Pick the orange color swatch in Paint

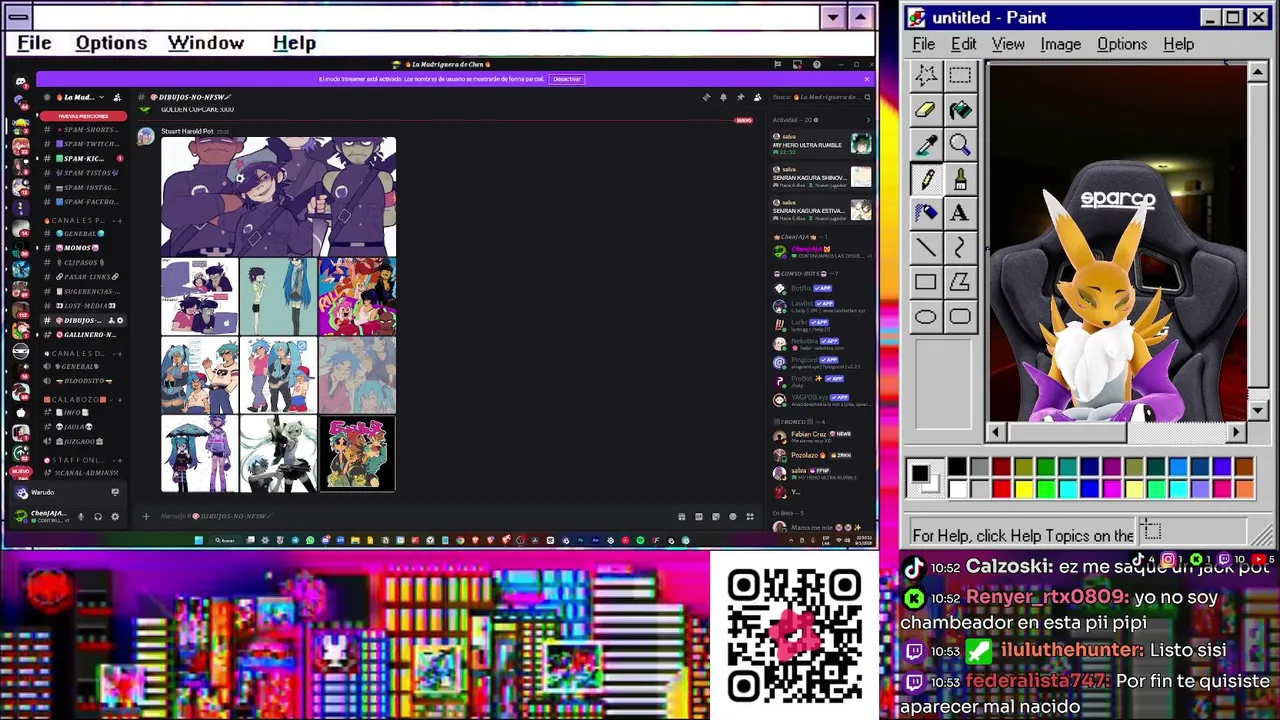(1243, 489)
